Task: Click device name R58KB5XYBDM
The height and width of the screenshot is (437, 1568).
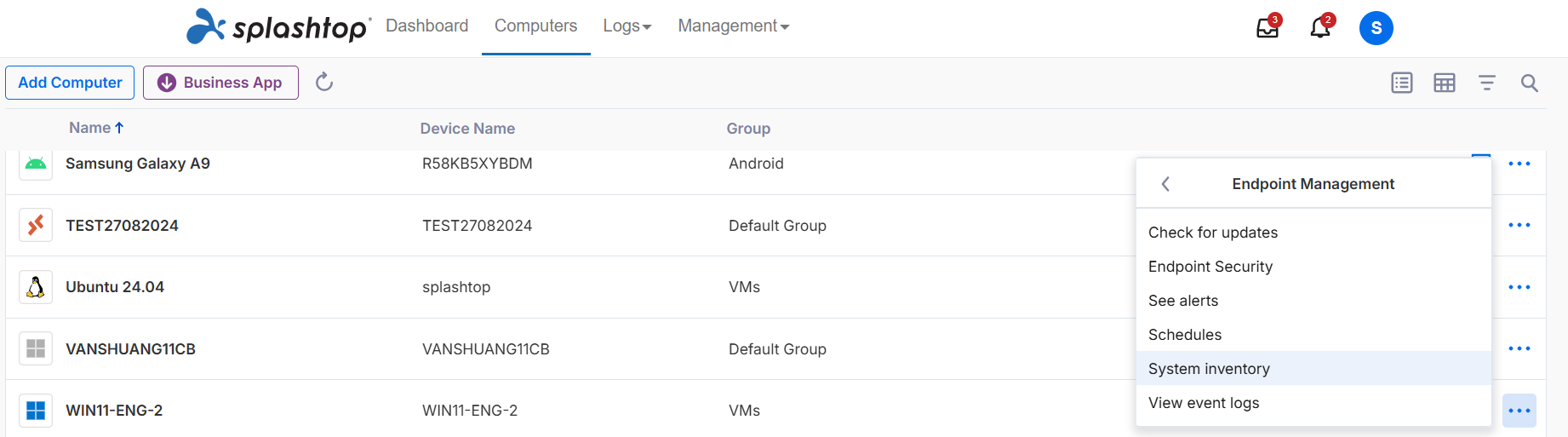Action: pyautogui.click(x=478, y=164)
